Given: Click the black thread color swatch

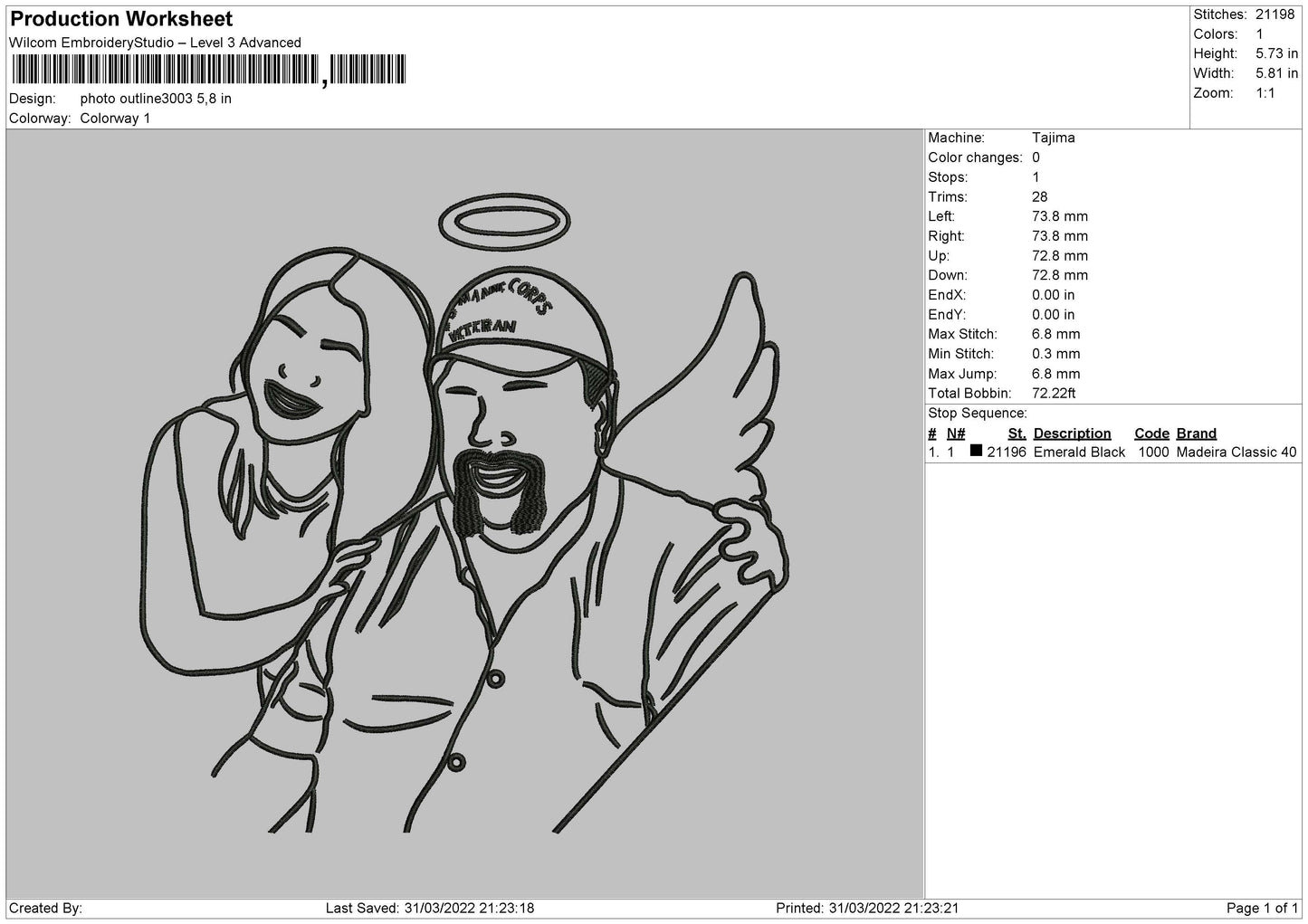Looking at the screenshot, I should pos(976,451).
